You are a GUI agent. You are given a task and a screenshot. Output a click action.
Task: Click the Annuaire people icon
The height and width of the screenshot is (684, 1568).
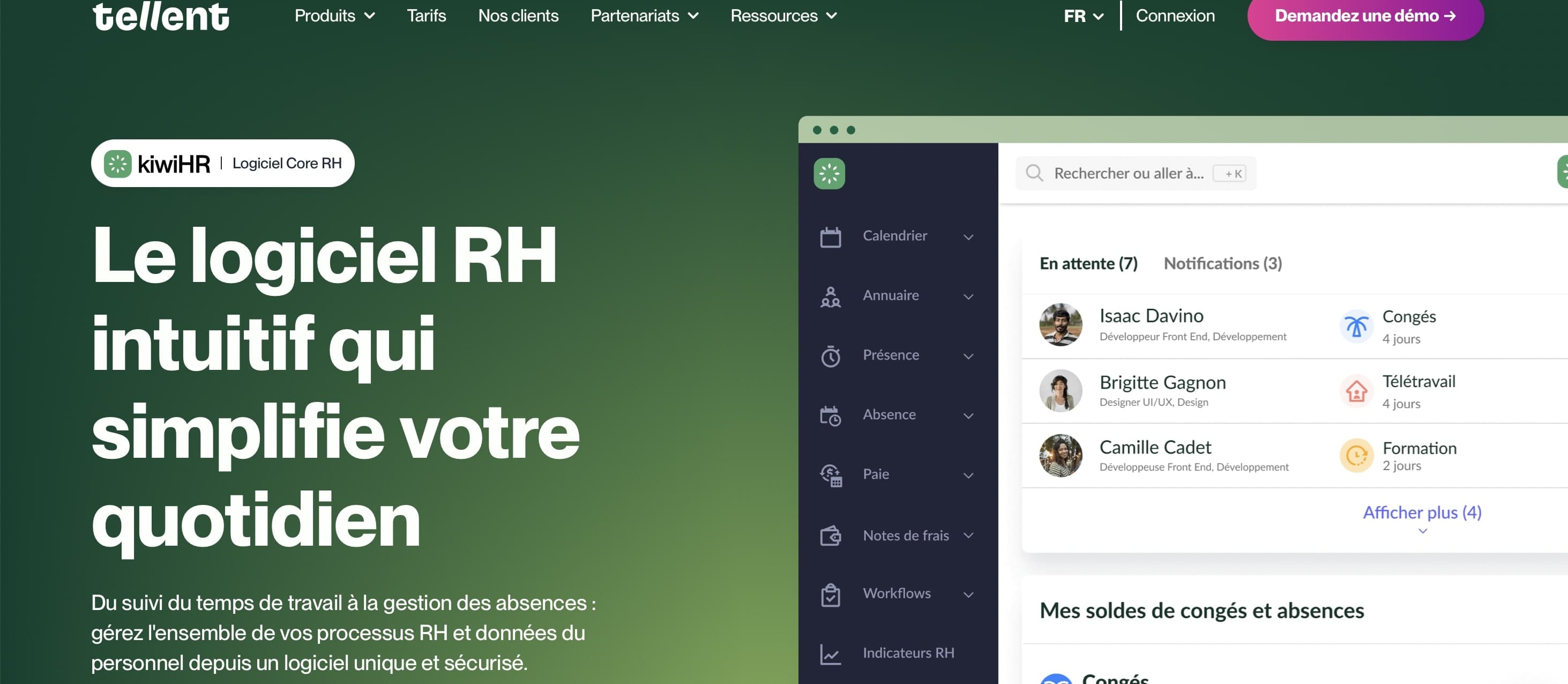pos(830,296)
